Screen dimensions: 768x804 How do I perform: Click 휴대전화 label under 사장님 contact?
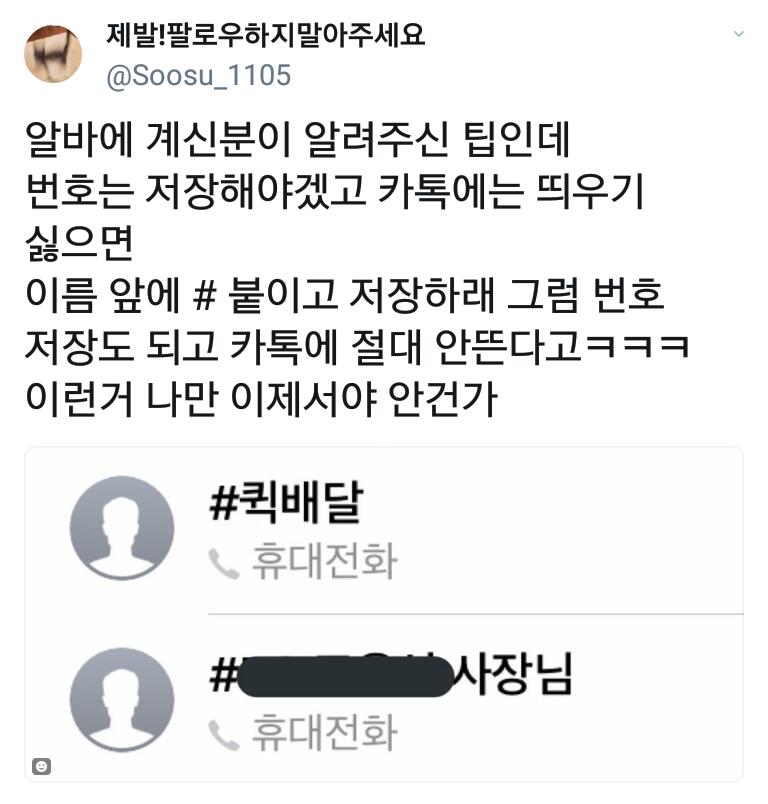tap(325, 733)
